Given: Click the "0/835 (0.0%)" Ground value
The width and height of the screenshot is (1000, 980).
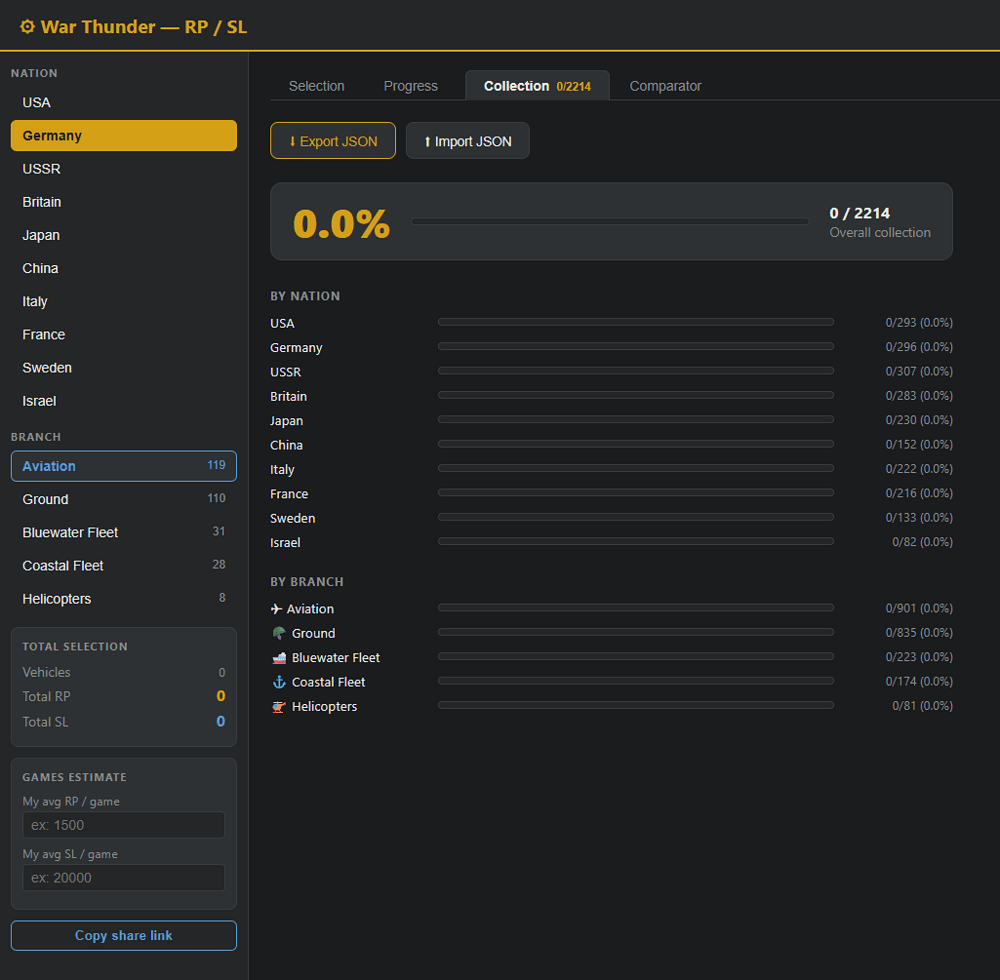Looking at the screenshot, I should coord(919,633).
